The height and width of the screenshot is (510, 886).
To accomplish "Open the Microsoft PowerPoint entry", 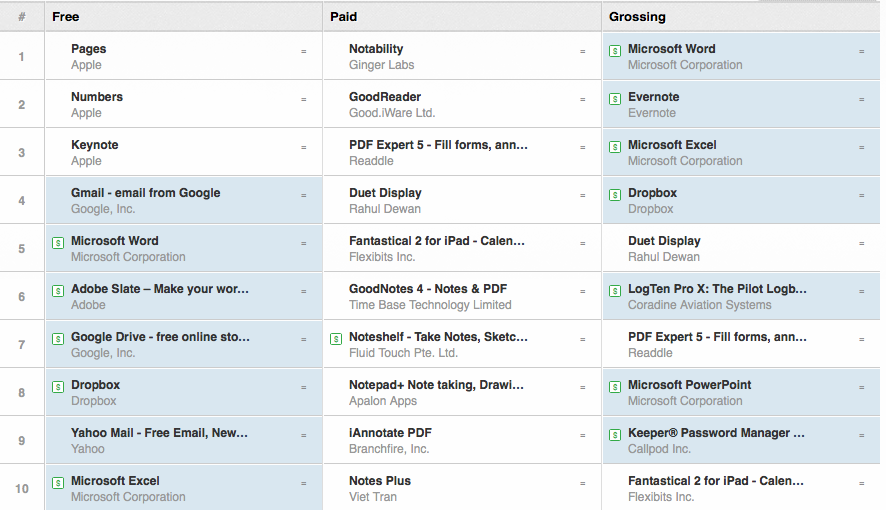I will click(690, 385).
